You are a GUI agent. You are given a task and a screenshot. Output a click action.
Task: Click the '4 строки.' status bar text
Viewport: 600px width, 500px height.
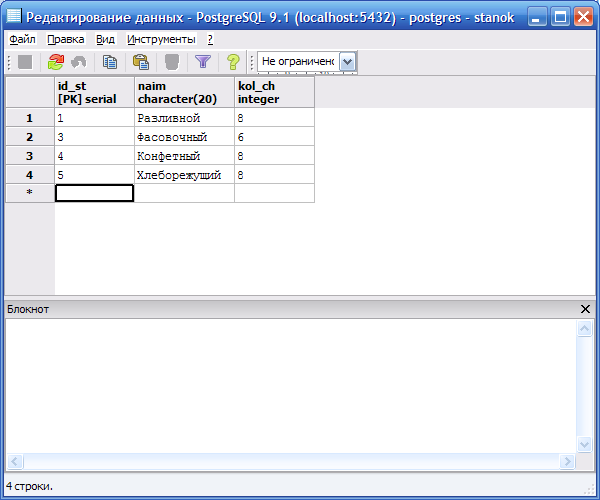pos(29,486)
